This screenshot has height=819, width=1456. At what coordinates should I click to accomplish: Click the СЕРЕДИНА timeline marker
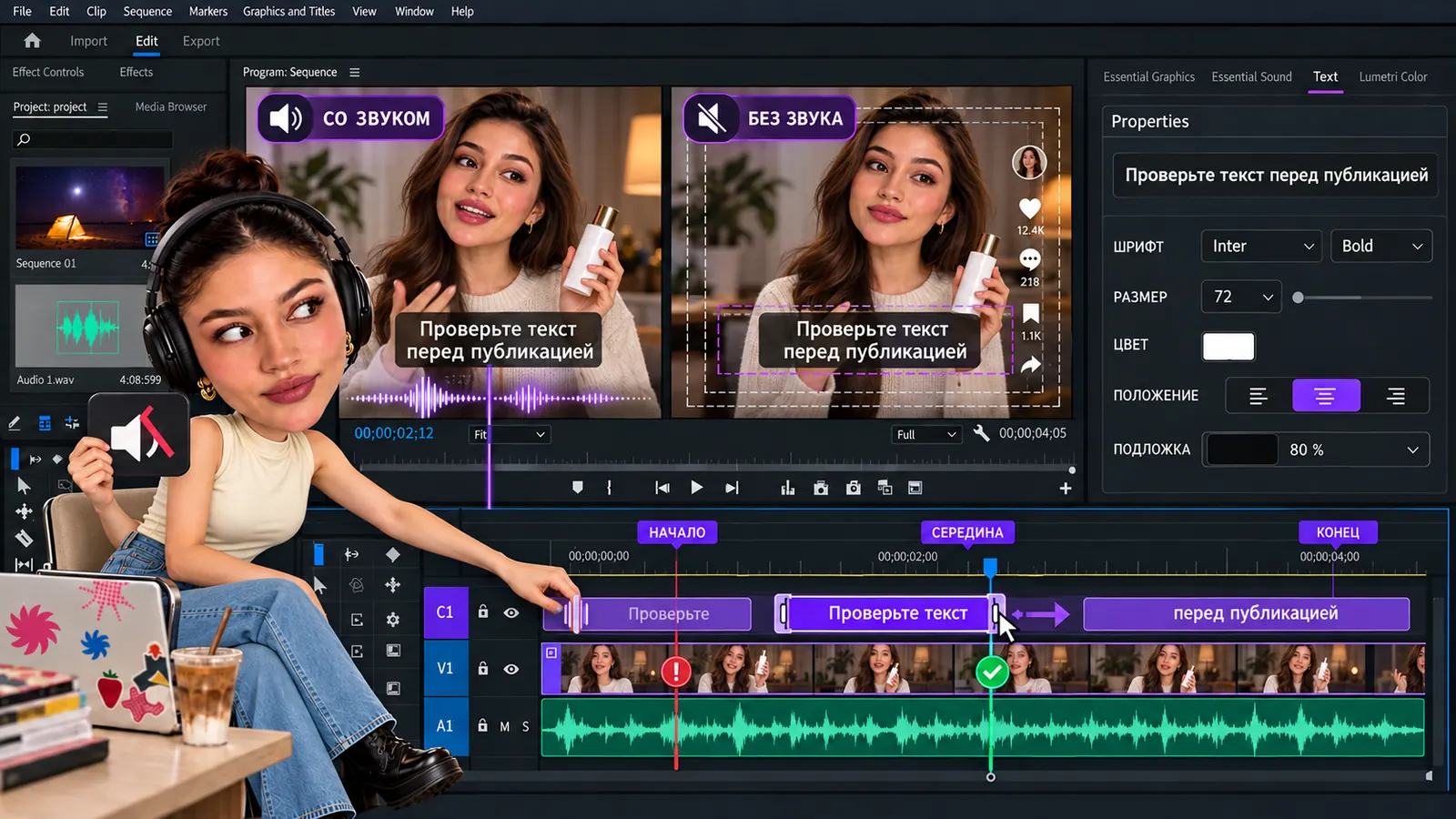(967, 532)
